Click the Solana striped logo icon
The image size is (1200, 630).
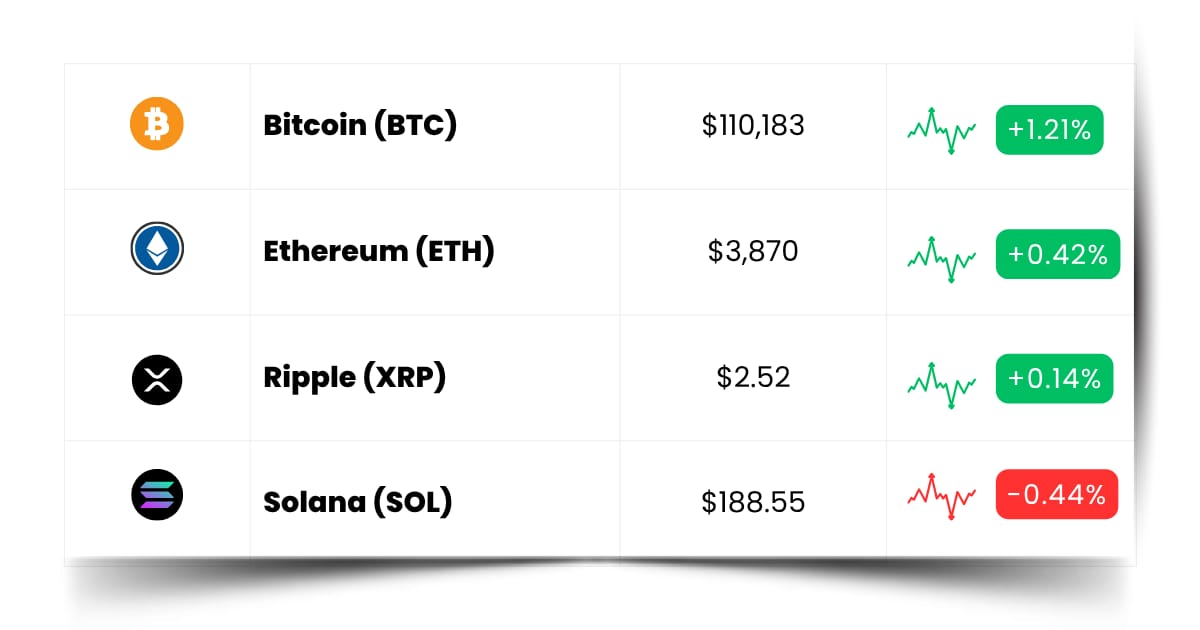[157, 494]
